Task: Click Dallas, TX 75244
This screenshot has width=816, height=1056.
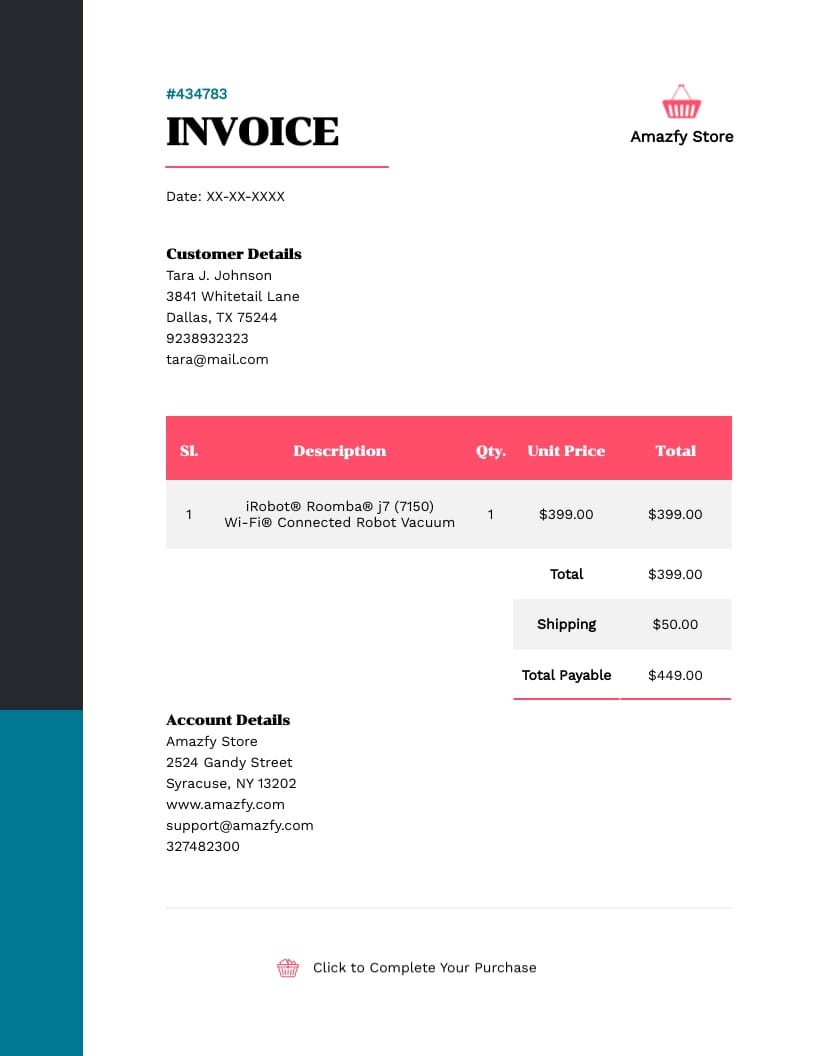Action: [x=222, y=317]
